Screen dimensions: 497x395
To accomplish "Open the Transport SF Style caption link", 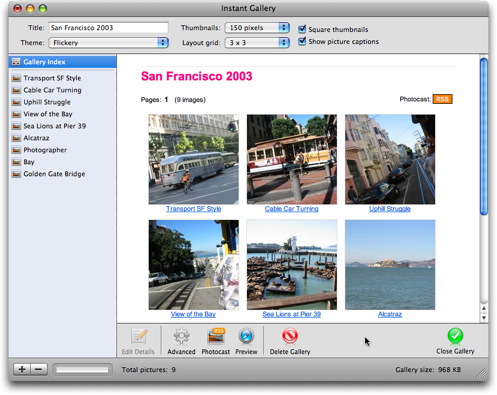I will pyautogui.click(x=194, y=209).
